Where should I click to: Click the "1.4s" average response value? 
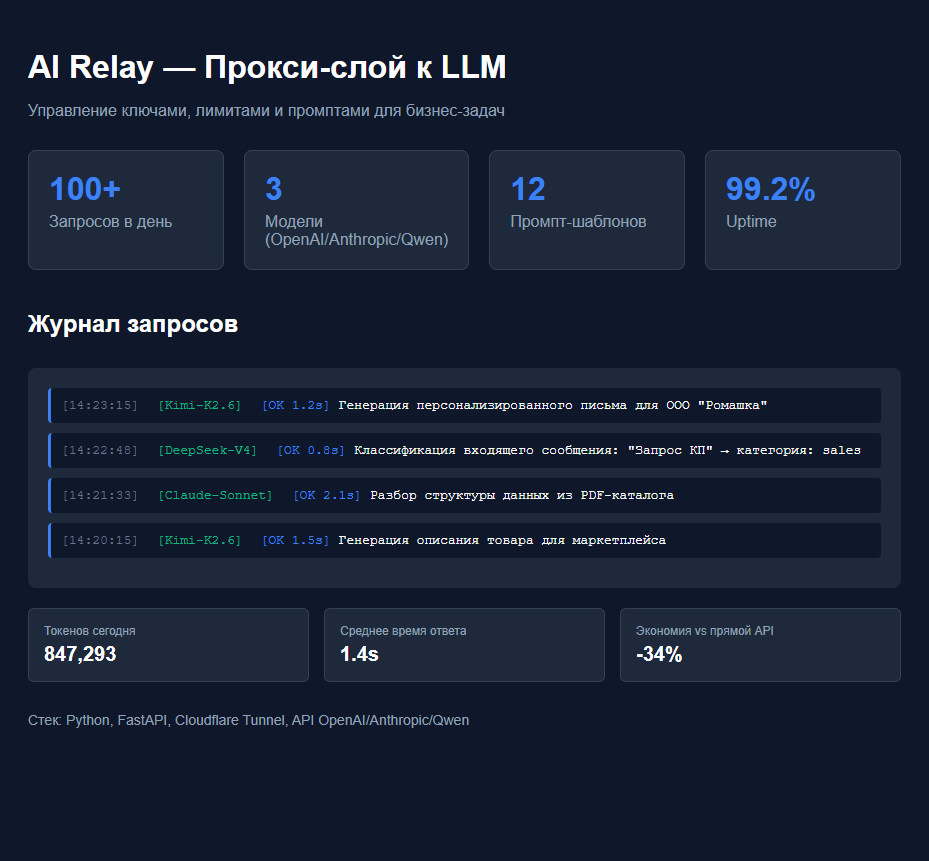[x=359, y=654]
